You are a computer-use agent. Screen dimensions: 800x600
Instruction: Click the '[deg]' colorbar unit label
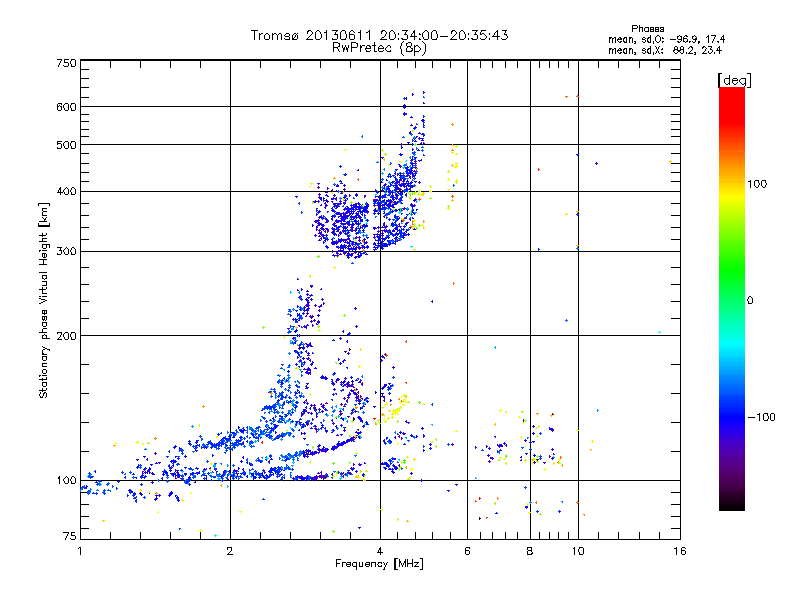coord(734,80)
